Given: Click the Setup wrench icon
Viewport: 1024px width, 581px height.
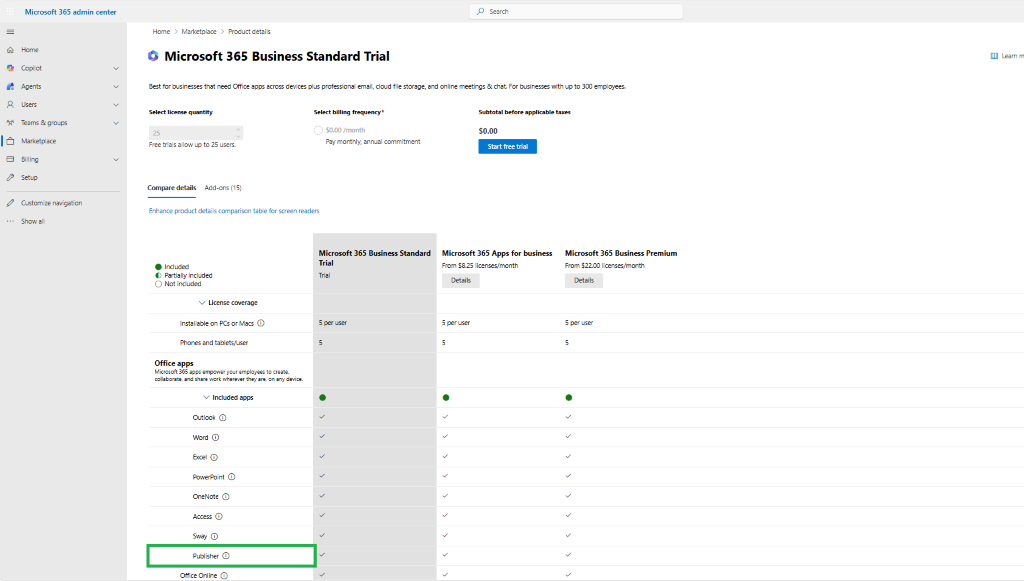Looking at the screenshot, I should point(10,178).
